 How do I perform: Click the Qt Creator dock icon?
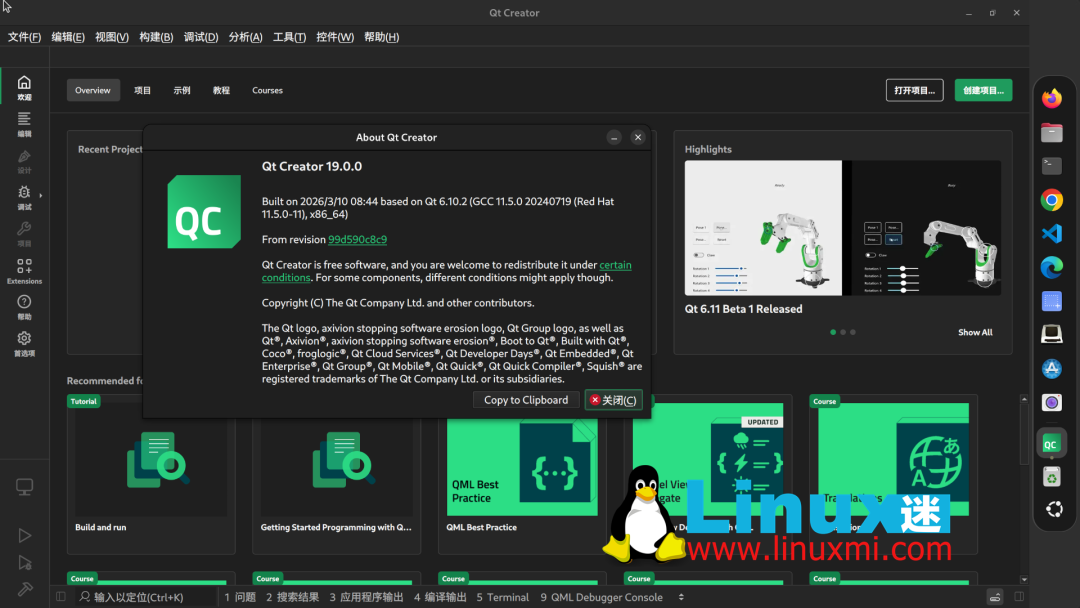coord(1052,444)
